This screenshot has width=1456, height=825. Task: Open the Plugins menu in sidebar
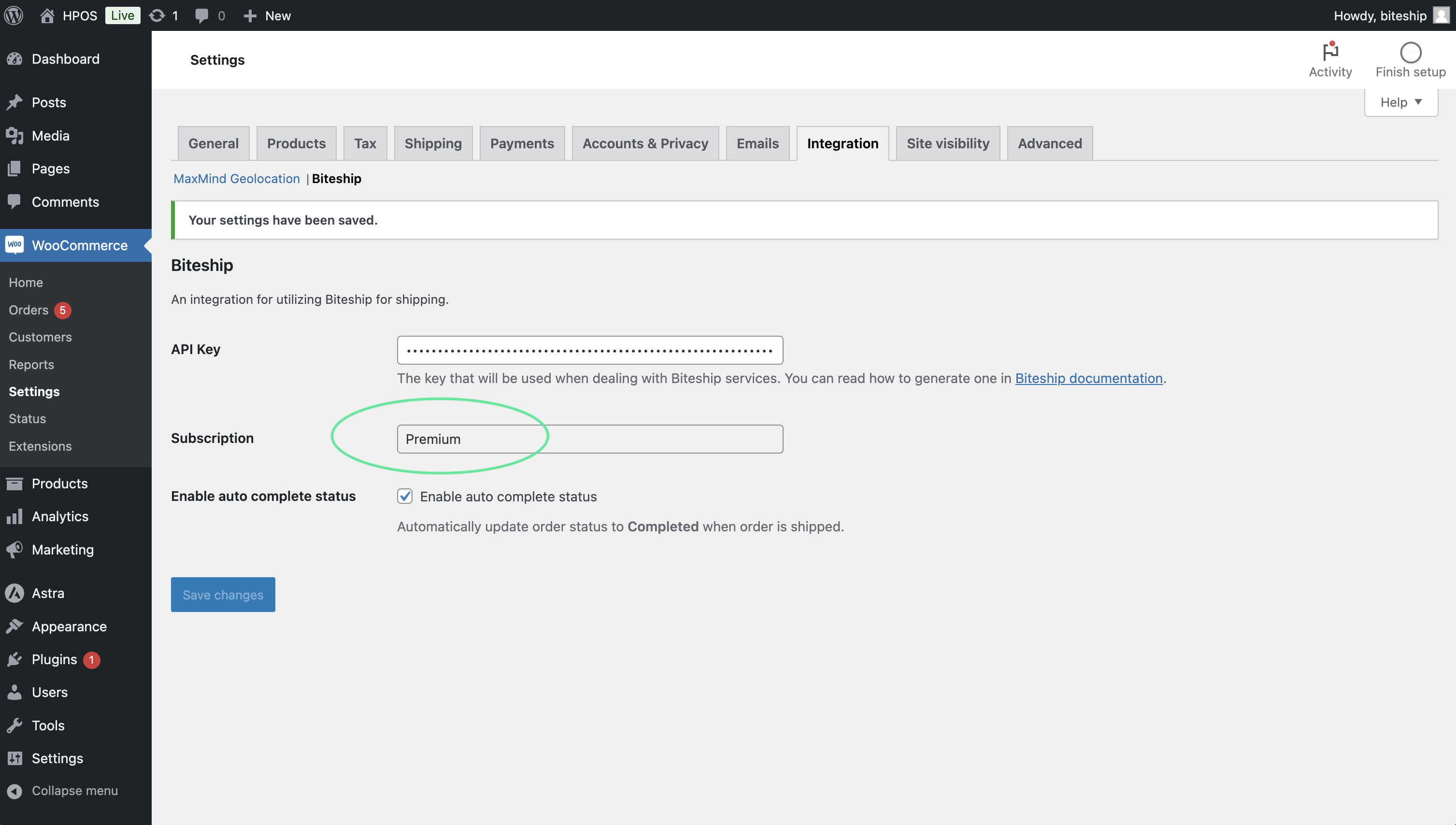(x=55, y=659)
